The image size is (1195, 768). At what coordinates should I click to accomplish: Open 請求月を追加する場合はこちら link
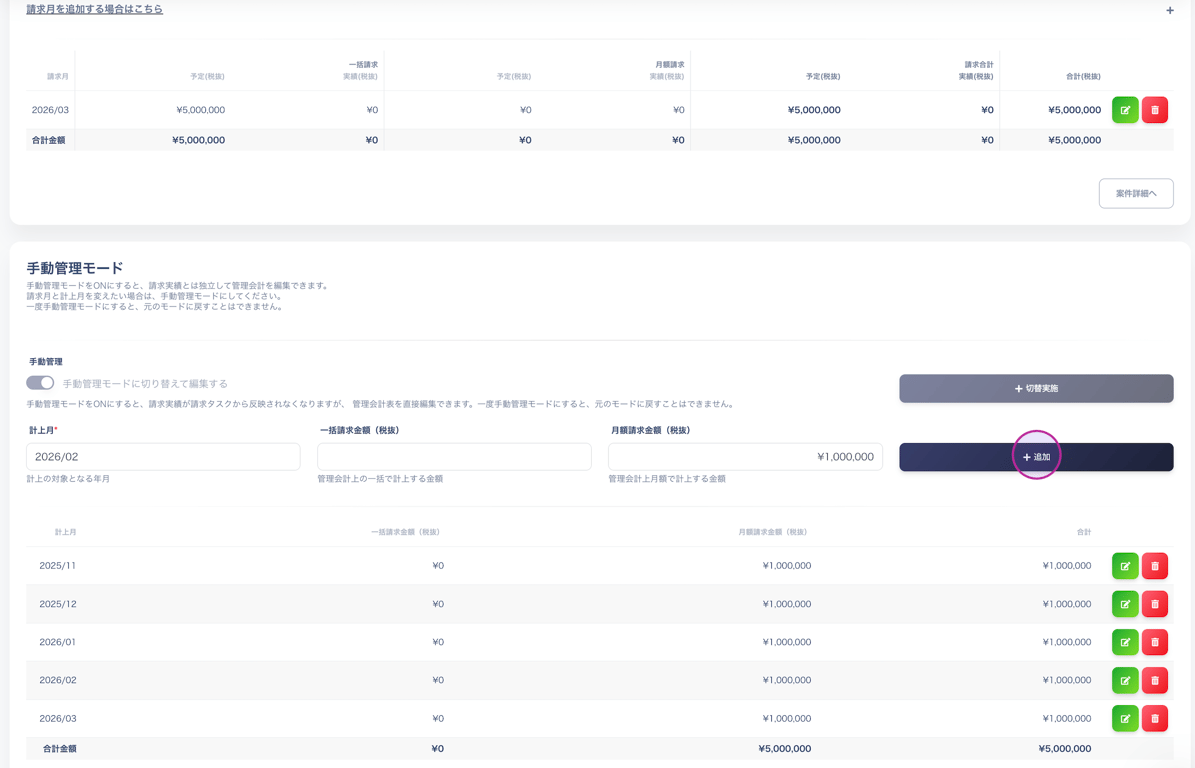[95, 9]
